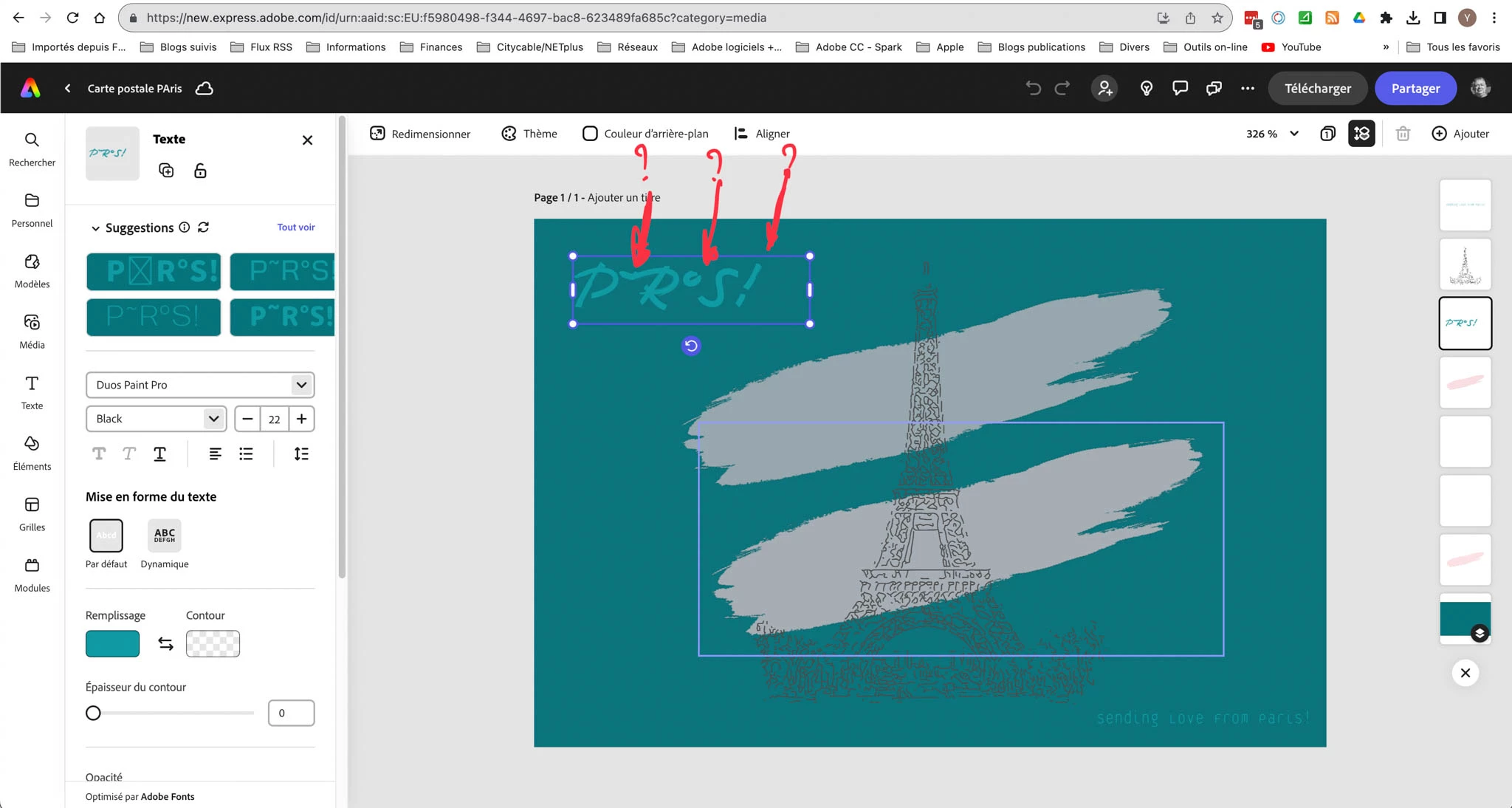The width and height of the screenshot is (1512, 808).
Task: Open the comments speech bubble icon
Action: [1180, 88]
